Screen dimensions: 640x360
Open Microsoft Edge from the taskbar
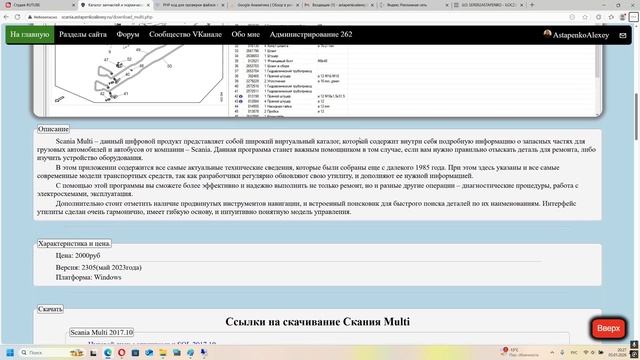[108, 353]
